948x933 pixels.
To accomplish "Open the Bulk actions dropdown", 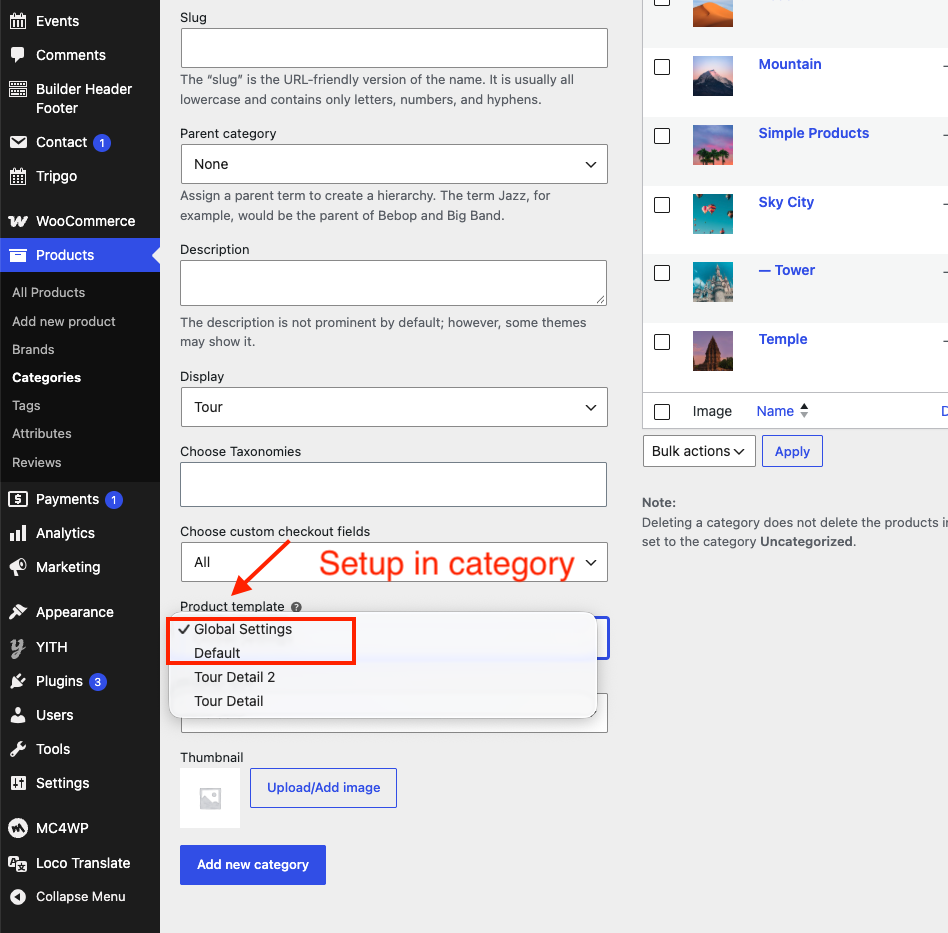I will point(699,451).
